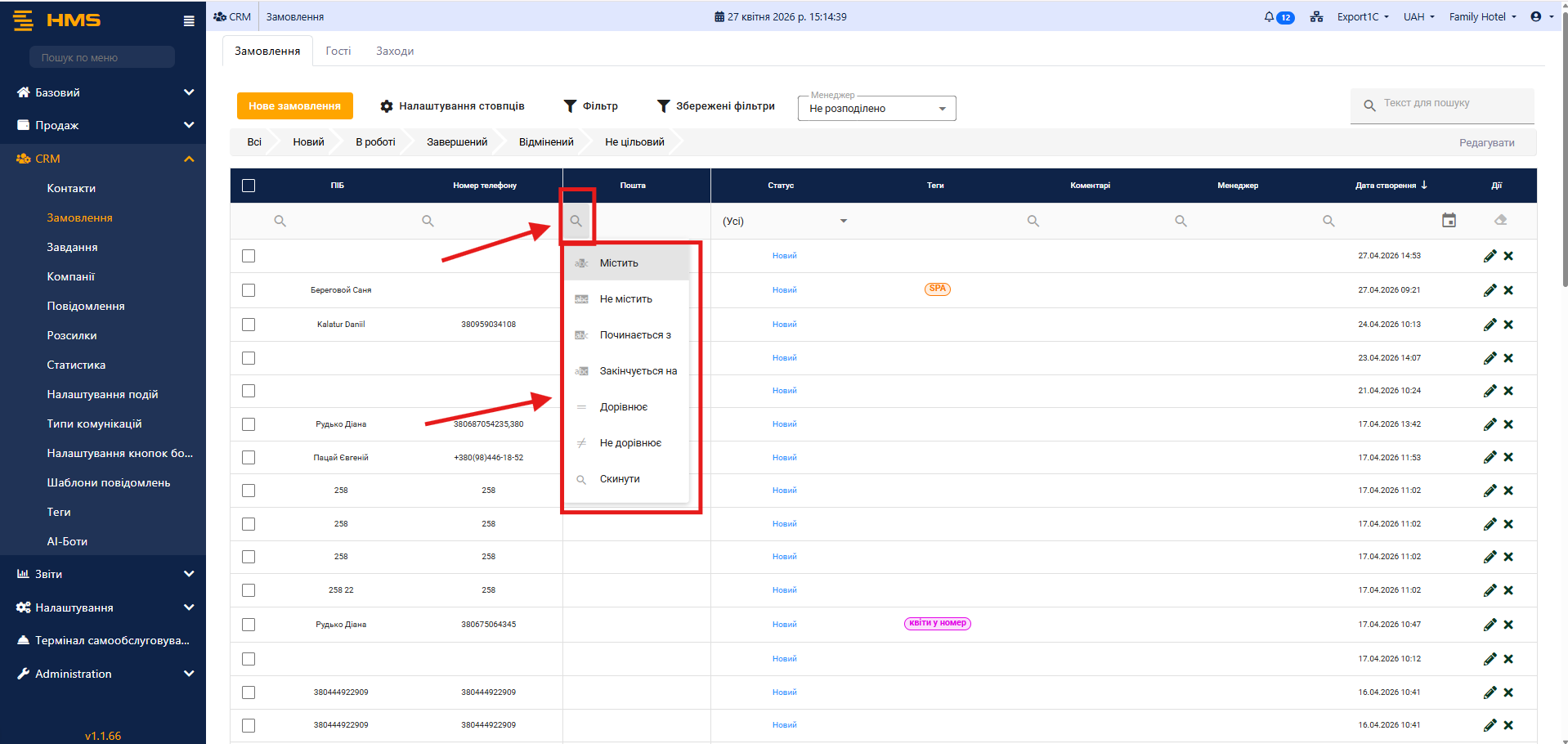This screenshot has width=1568, height=744.
Task: Check the checkbox for the Рудько Діана row
Action: pos(249,424)
